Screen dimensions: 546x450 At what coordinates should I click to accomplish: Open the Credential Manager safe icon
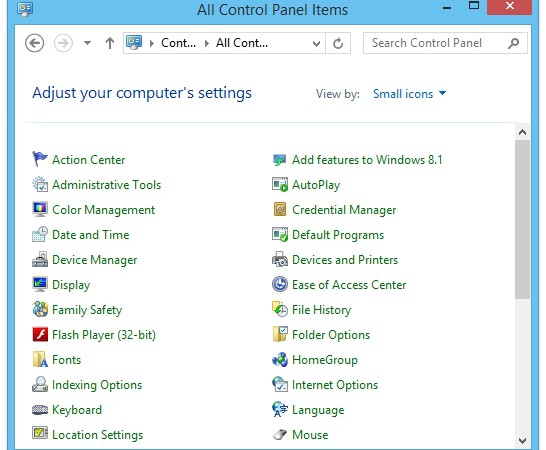[280, 209]
